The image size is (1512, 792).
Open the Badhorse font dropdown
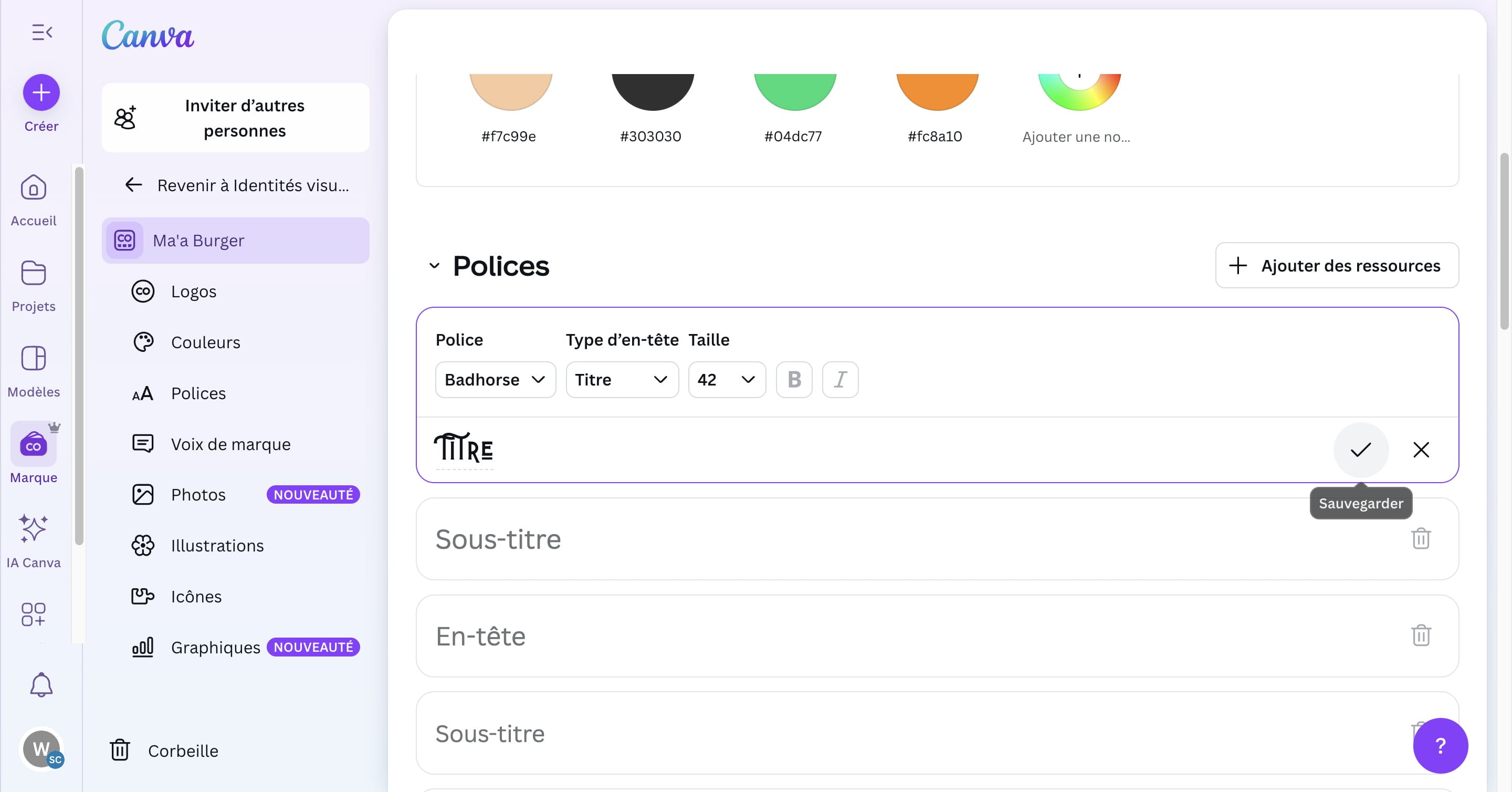click(x=495, y=380)
